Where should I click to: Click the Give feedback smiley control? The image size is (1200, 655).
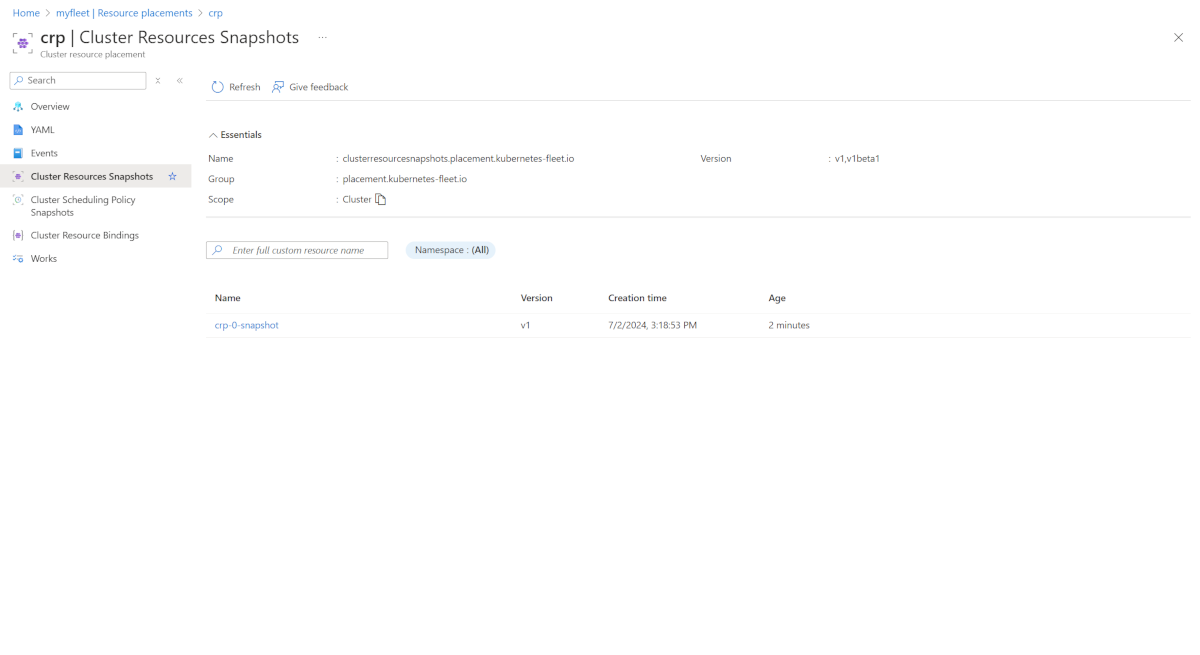tap(310, 87)
